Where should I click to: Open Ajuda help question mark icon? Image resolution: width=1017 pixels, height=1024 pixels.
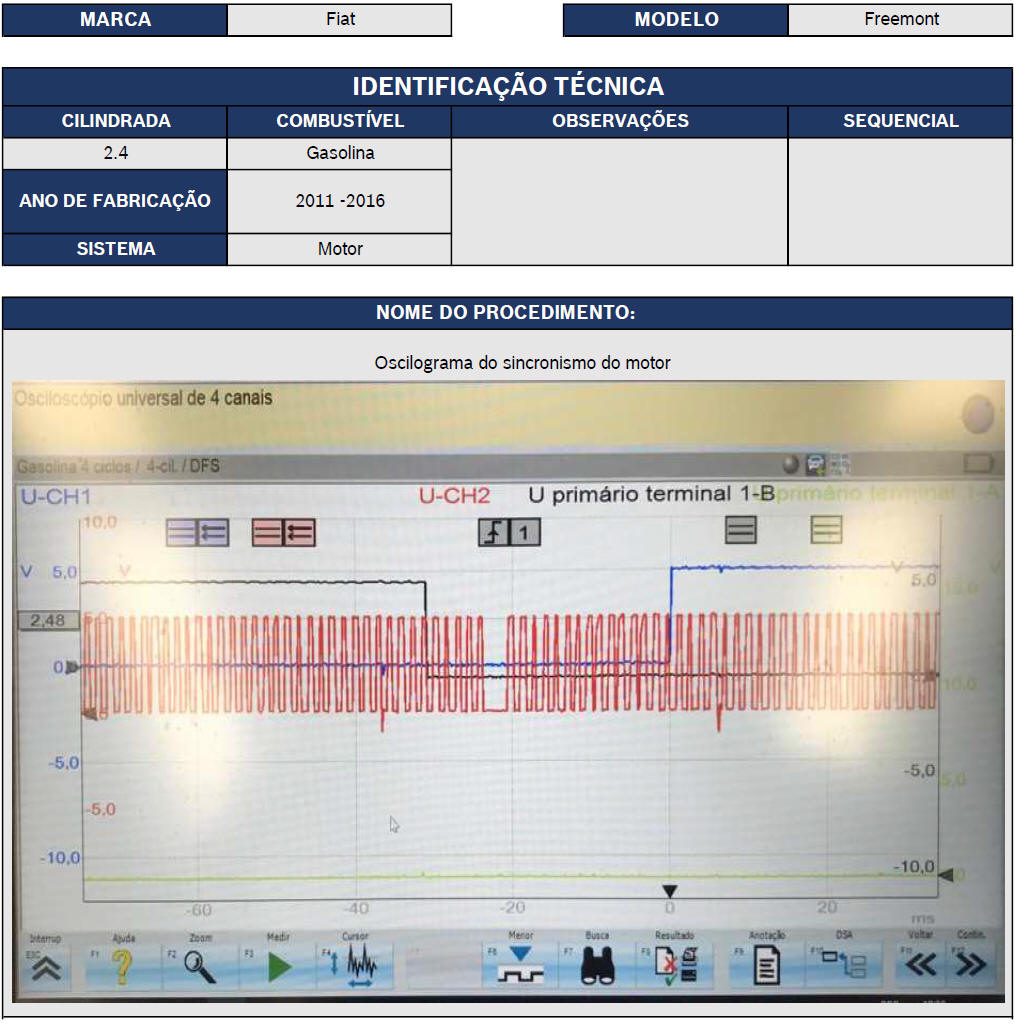coord(123,966)
